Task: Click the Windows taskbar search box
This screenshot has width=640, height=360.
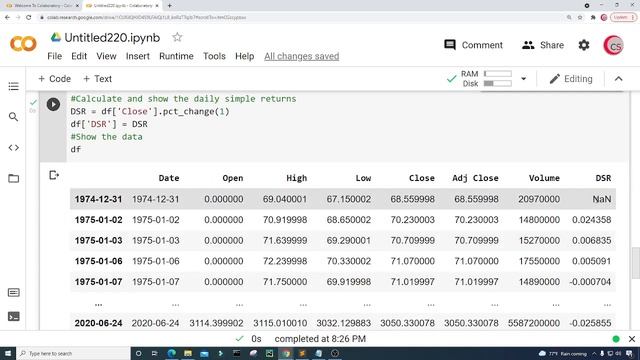Action: (73, 353)
